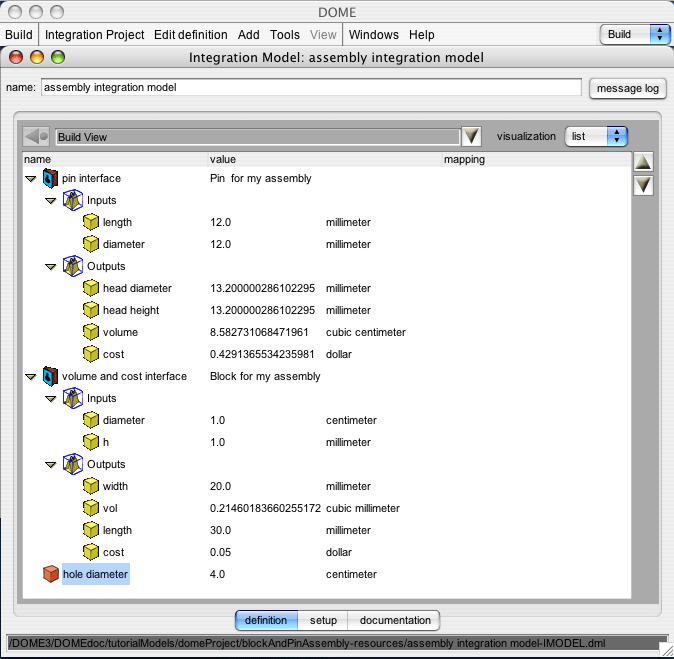Click the red cube icon for hole diameter

pos(51,574)
